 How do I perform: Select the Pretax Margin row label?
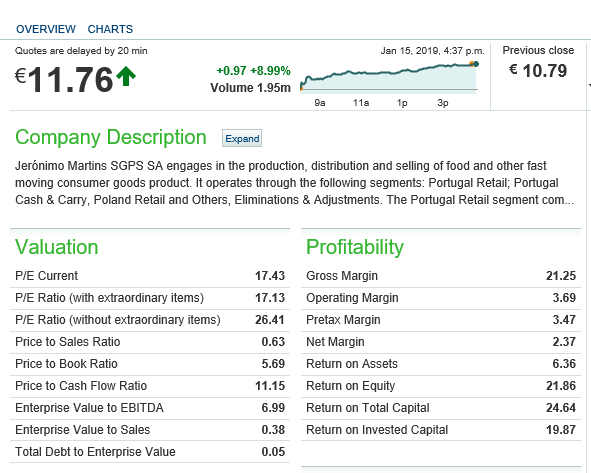tap(343, 320)
